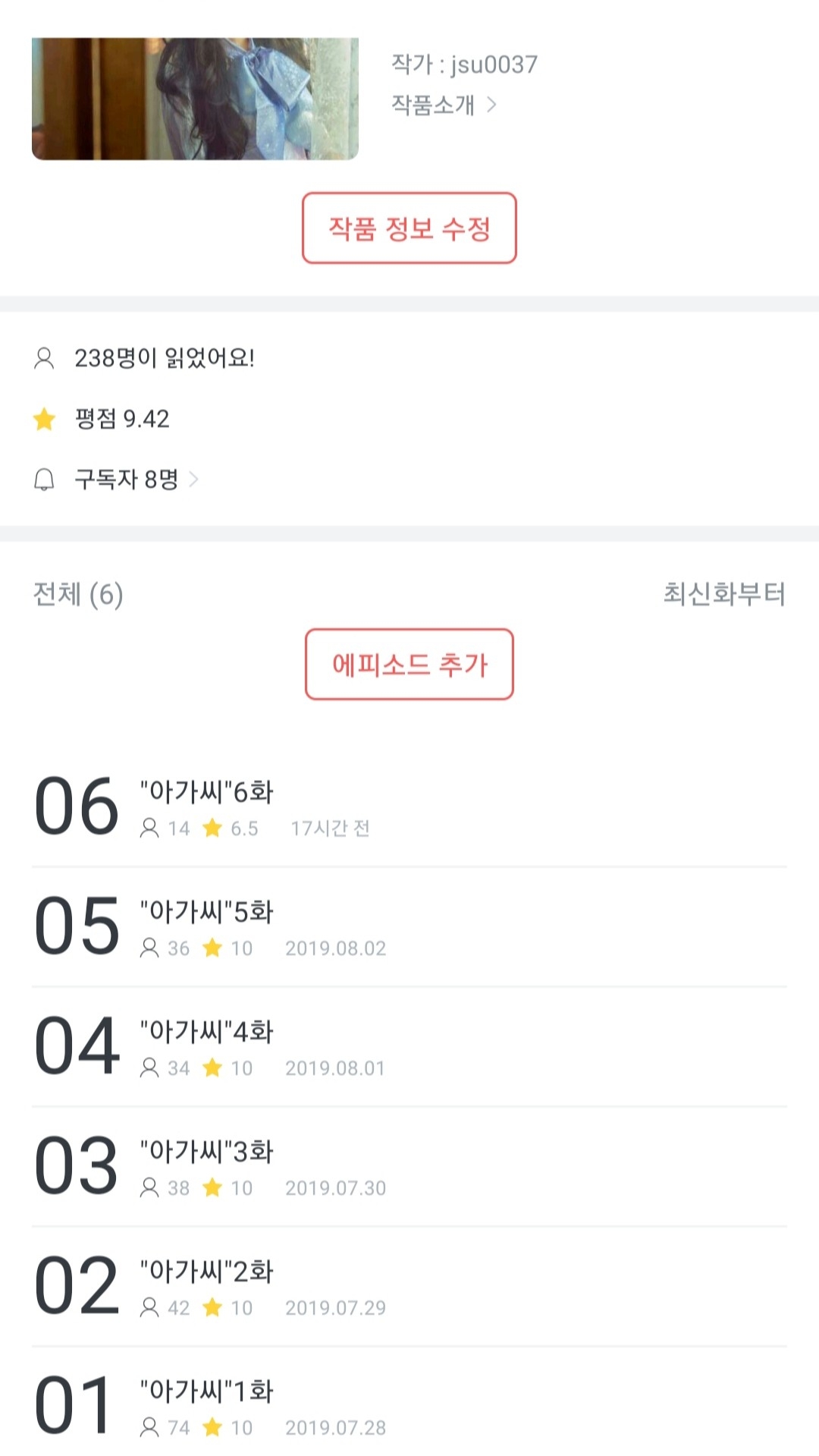Click the subscriber bell icon
Image resolution: width=819 pixels, height=1456 pixels.
pos(44,480)
